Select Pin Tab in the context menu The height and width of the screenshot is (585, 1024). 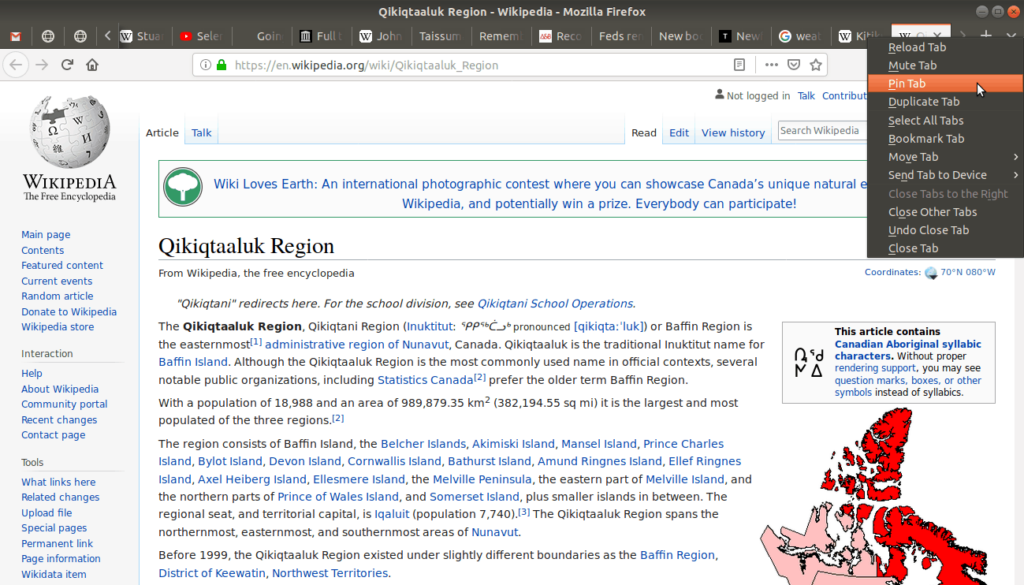coord(944,84)
